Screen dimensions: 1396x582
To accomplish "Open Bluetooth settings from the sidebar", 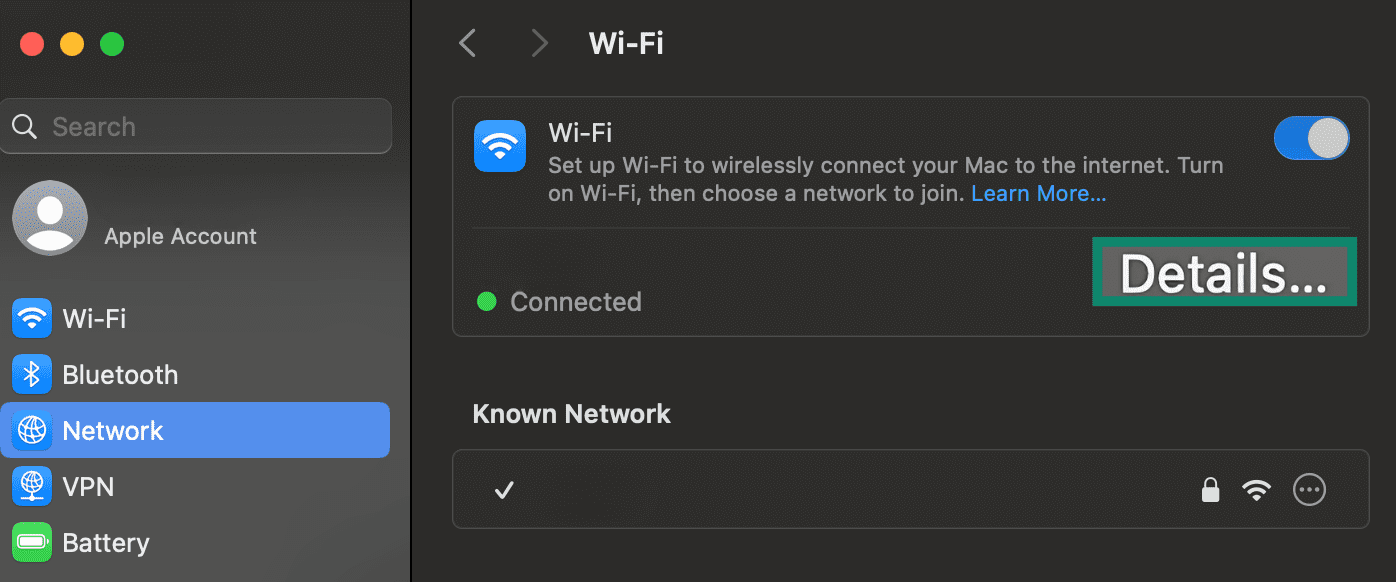I will (119, 374).
